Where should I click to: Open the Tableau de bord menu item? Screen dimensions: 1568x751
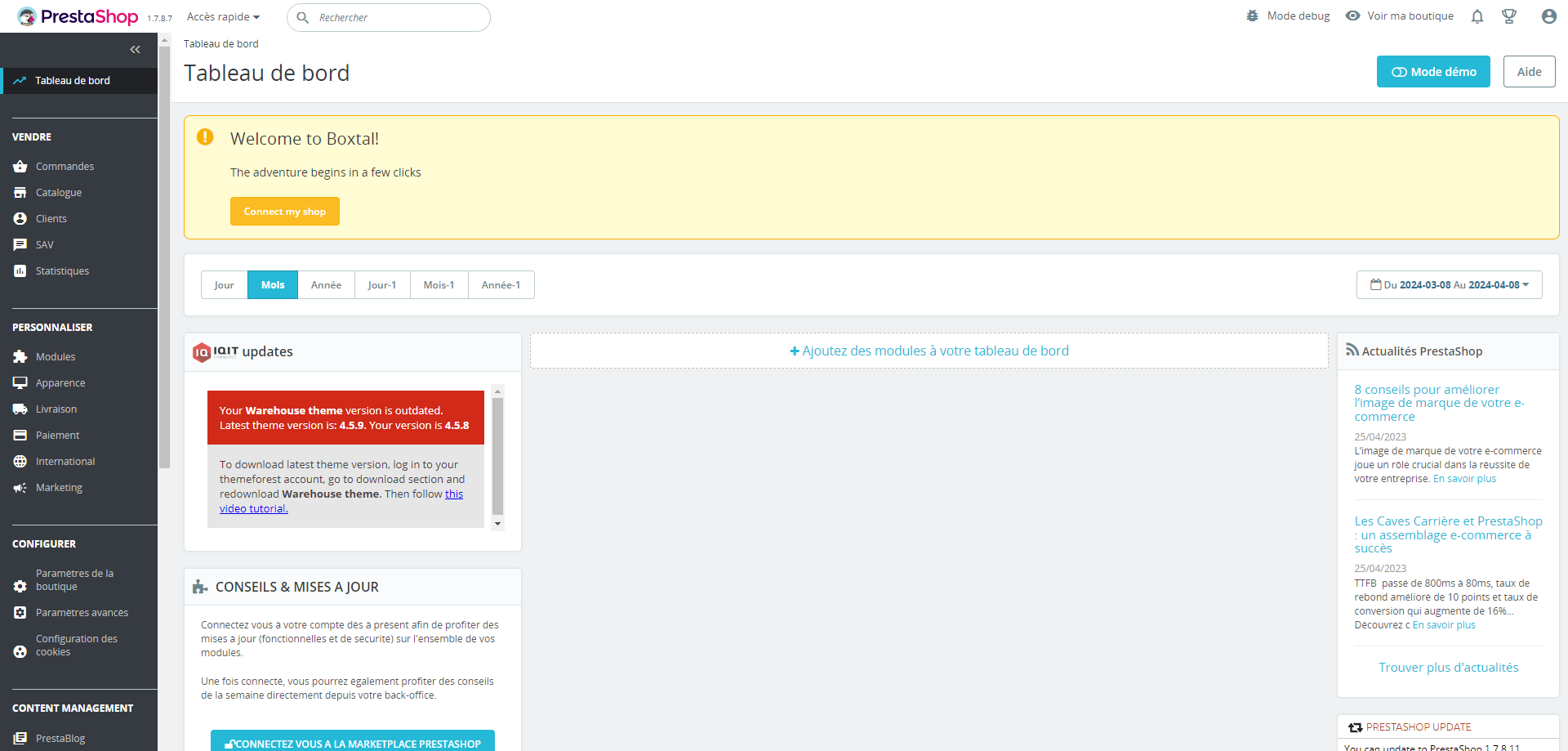pos(79,81)
